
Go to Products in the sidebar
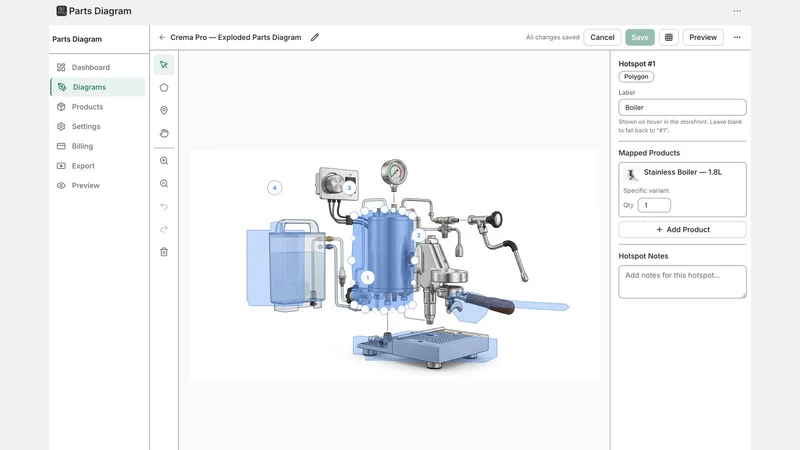tap(97, 107)
